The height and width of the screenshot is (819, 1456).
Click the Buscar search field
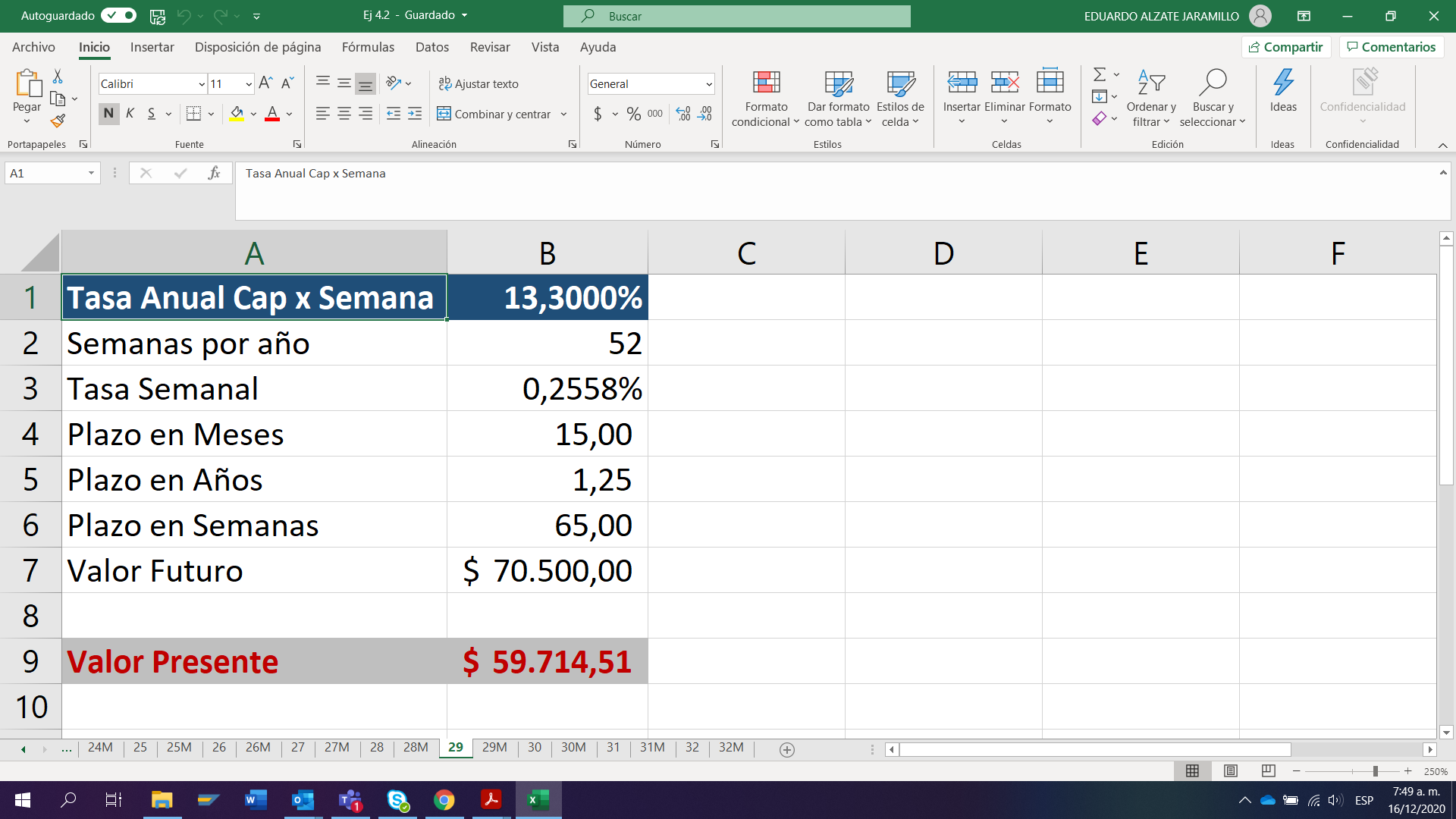point(736,16)
